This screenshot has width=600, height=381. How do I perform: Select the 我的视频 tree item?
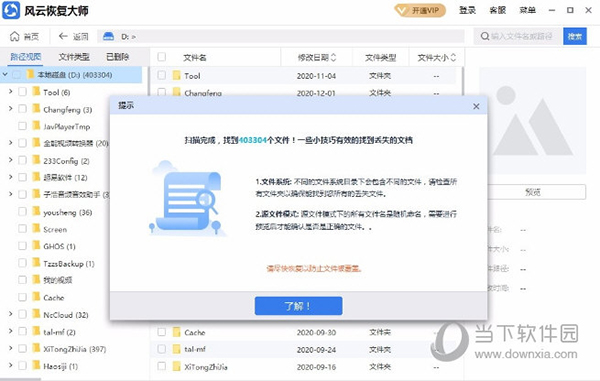[57, 280]
